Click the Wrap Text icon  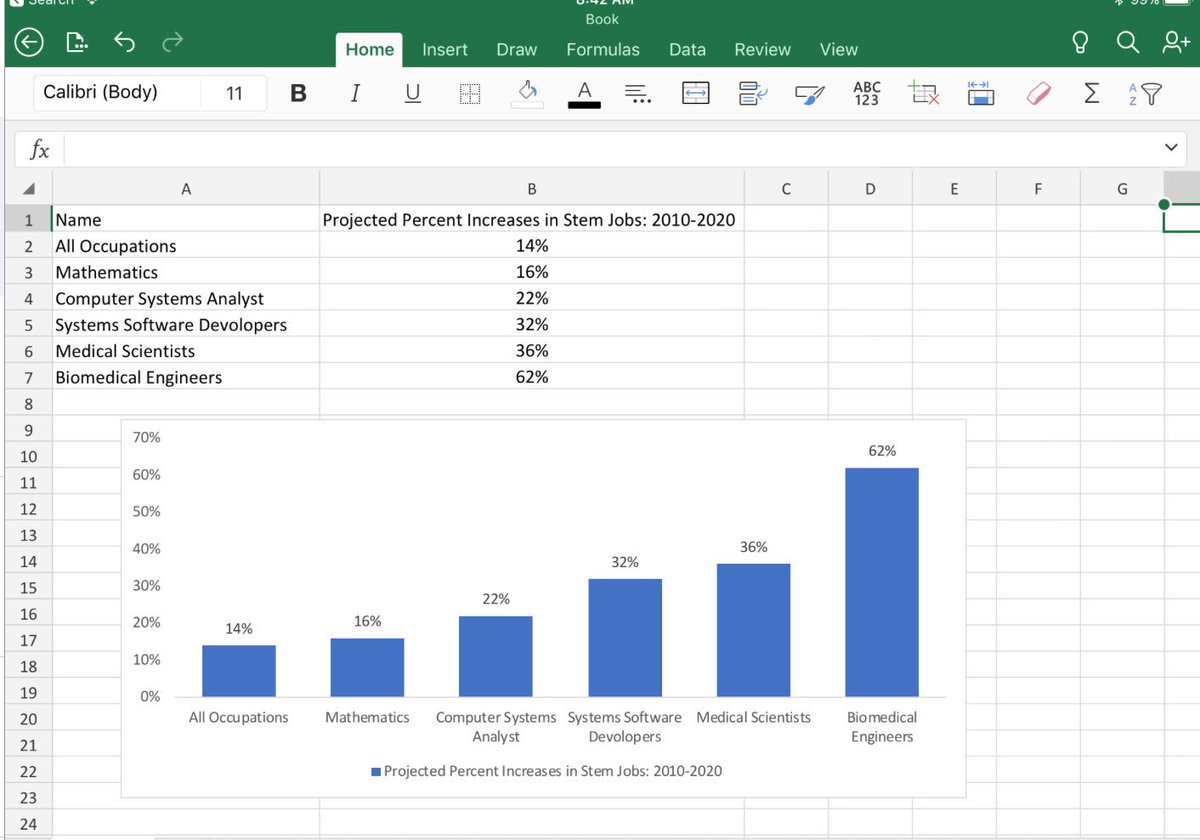click(x=752, y=94)
